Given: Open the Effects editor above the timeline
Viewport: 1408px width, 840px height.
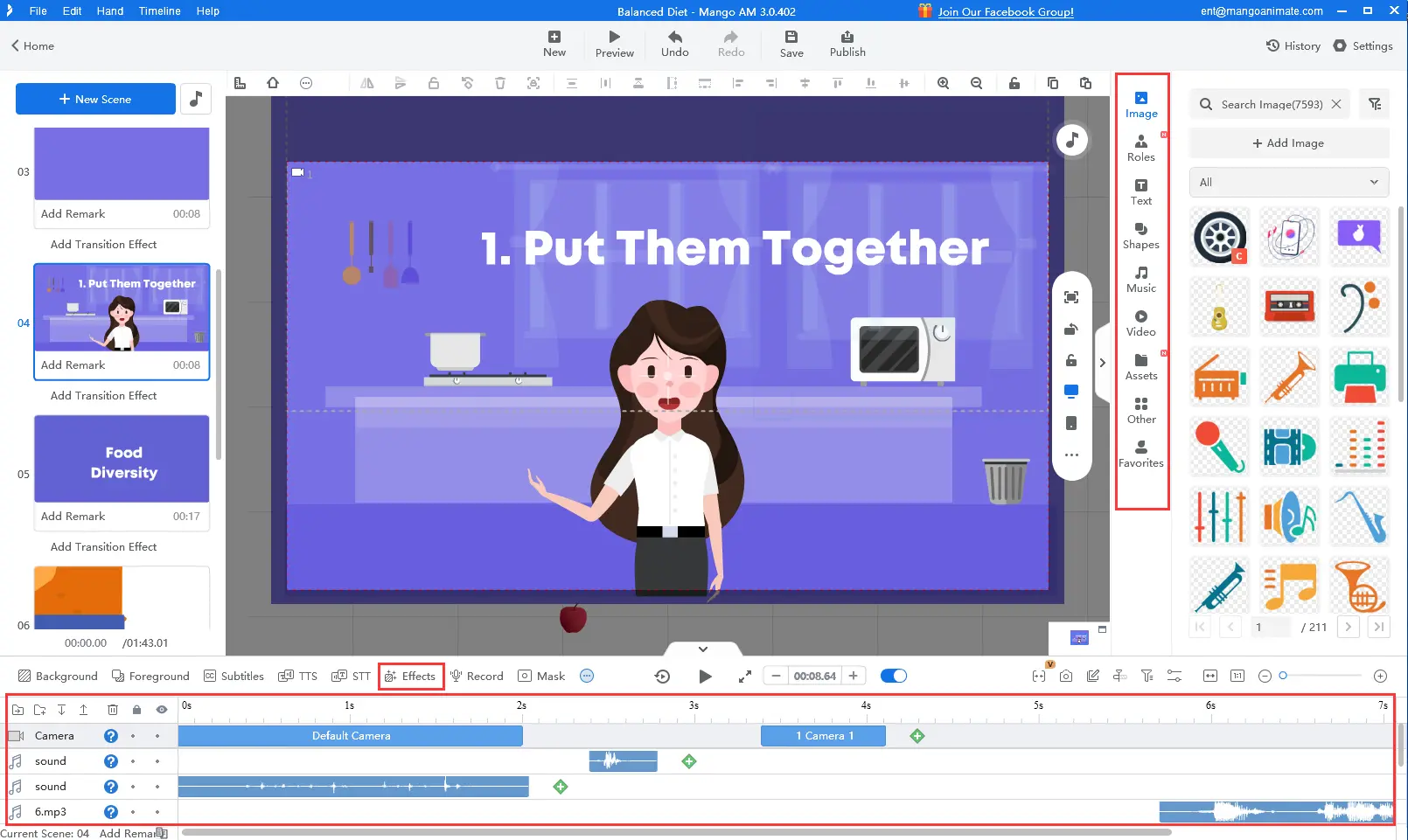Looking at the screenshot, I should (410, 675).
